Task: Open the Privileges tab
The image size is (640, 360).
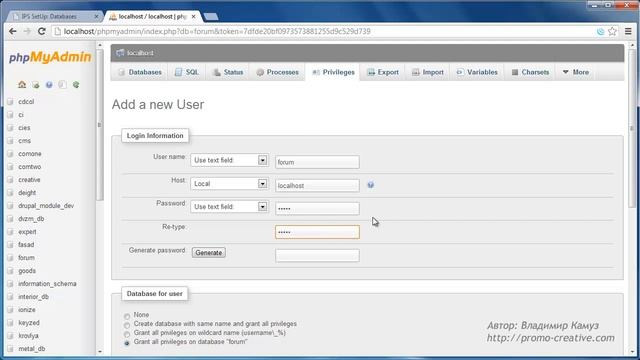Action: pyautogui.click(x=333, y=72)
